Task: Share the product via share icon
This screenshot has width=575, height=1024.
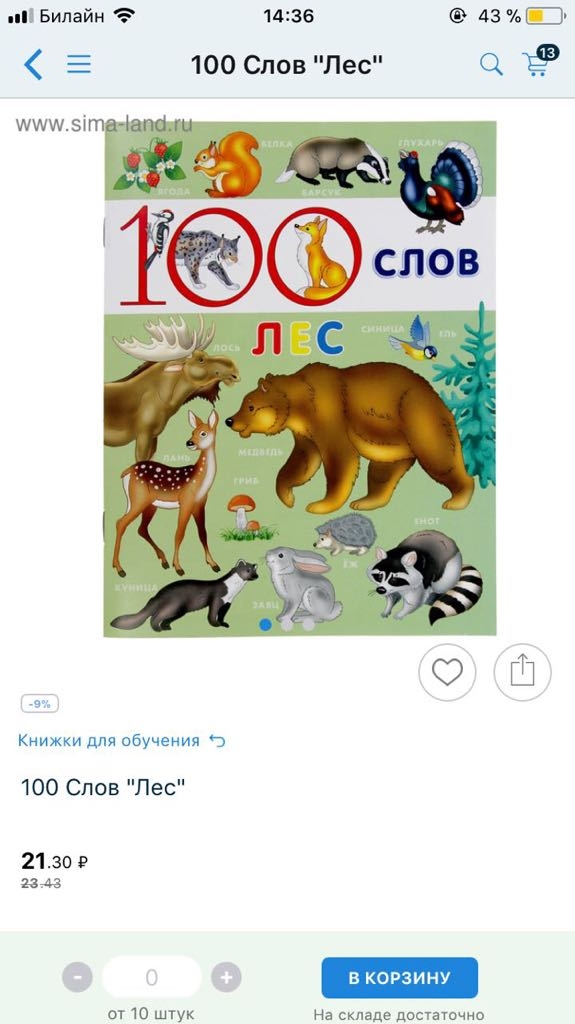Action: tap(523, 672)
